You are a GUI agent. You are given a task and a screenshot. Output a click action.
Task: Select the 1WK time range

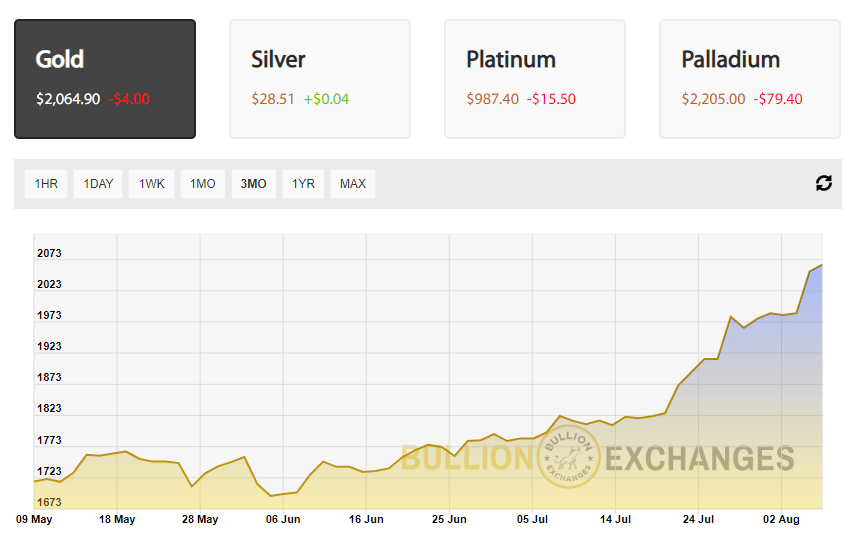[x=152, y=184]
